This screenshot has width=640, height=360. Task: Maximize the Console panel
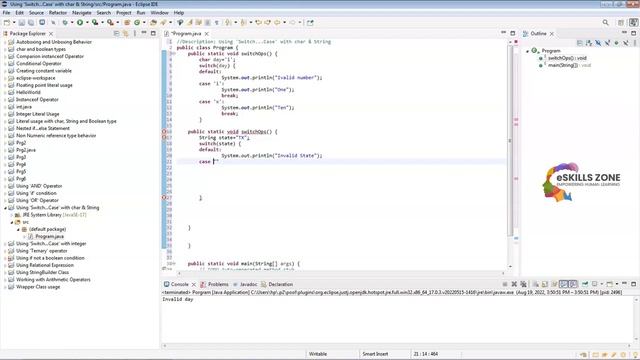tap(633, 284)
